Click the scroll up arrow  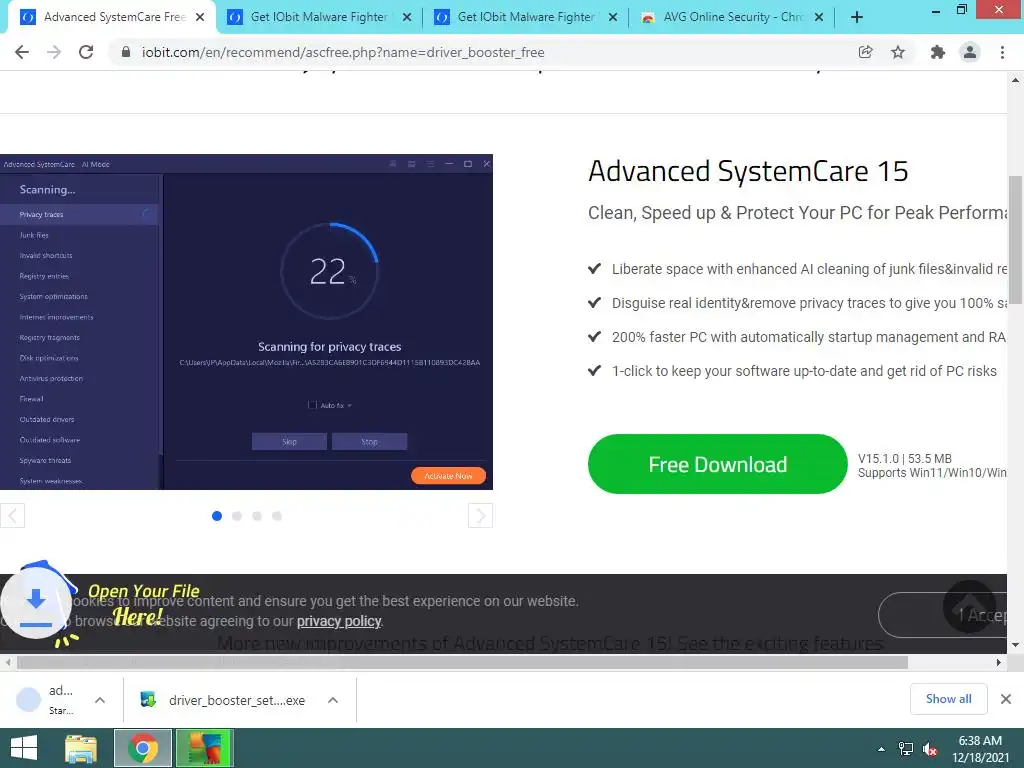tap(1015, 80)
